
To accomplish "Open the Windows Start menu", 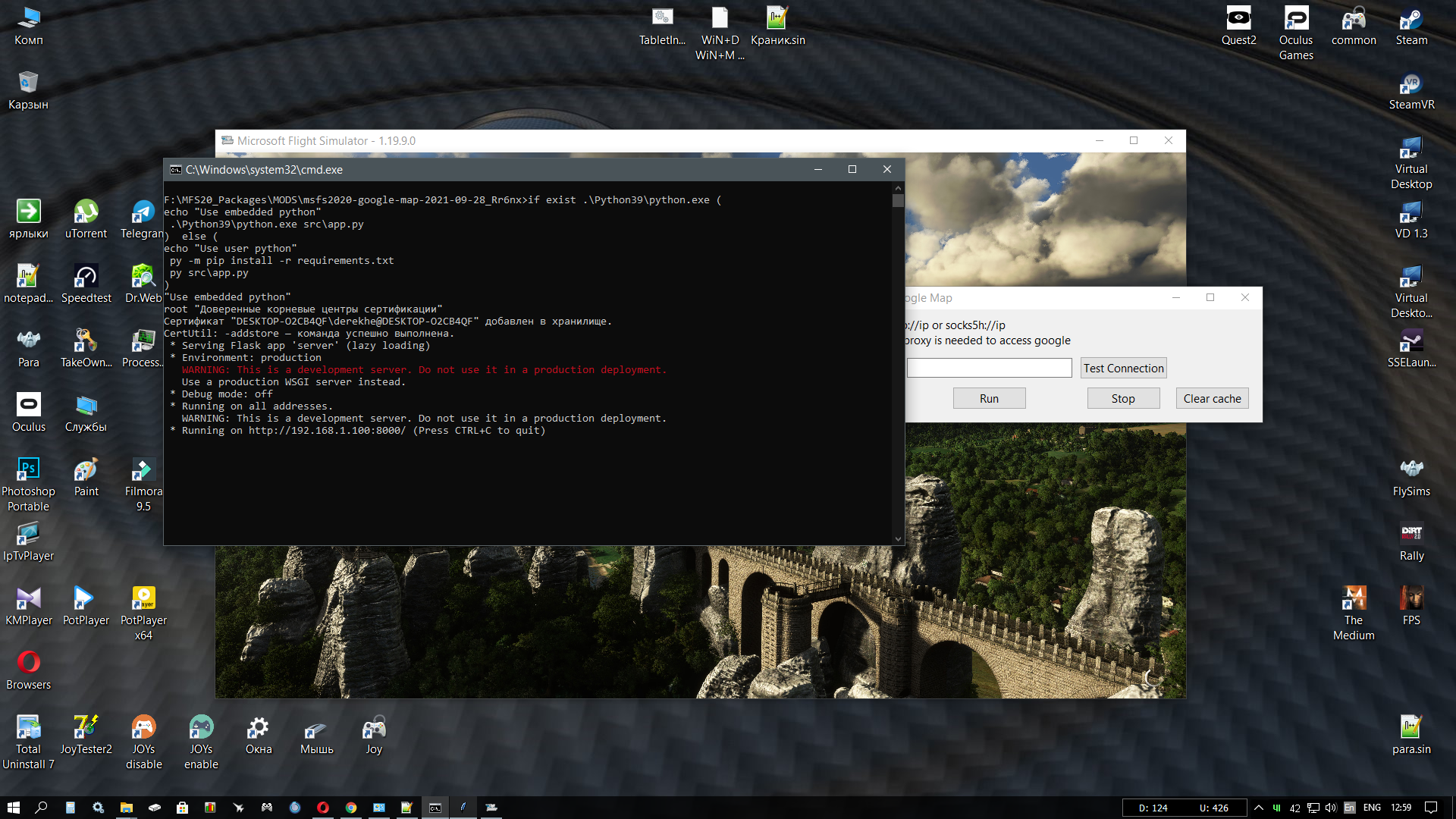I will (13, 808).
